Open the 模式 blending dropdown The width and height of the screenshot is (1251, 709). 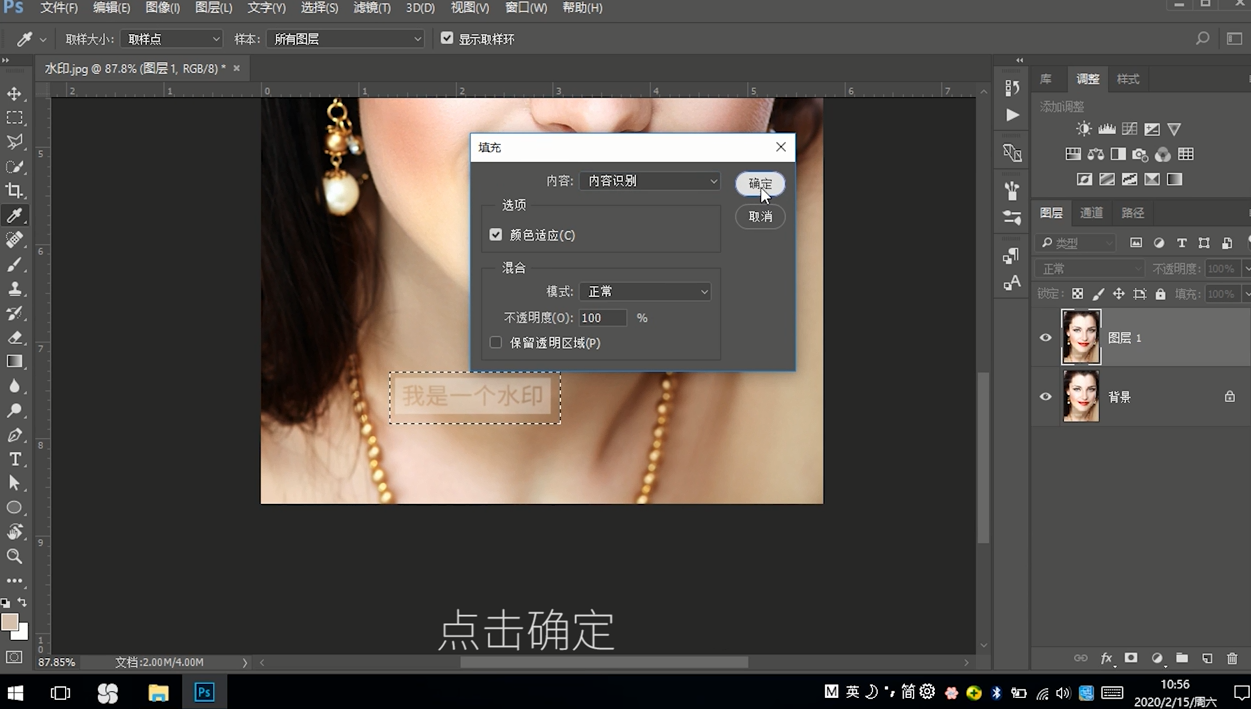(x=645, y=291)
